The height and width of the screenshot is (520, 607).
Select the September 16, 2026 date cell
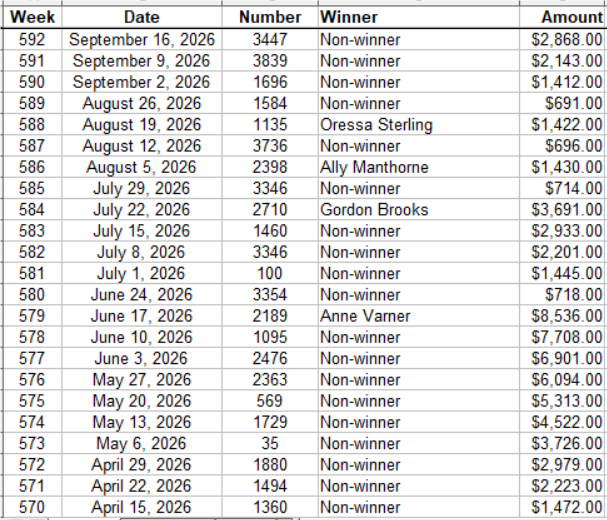click(142, 39)
